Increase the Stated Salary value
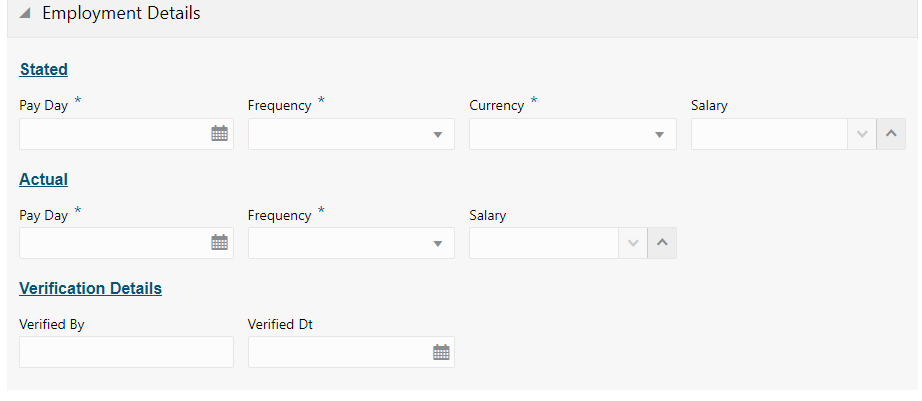 pyautogui.click(x=891, y=134)
